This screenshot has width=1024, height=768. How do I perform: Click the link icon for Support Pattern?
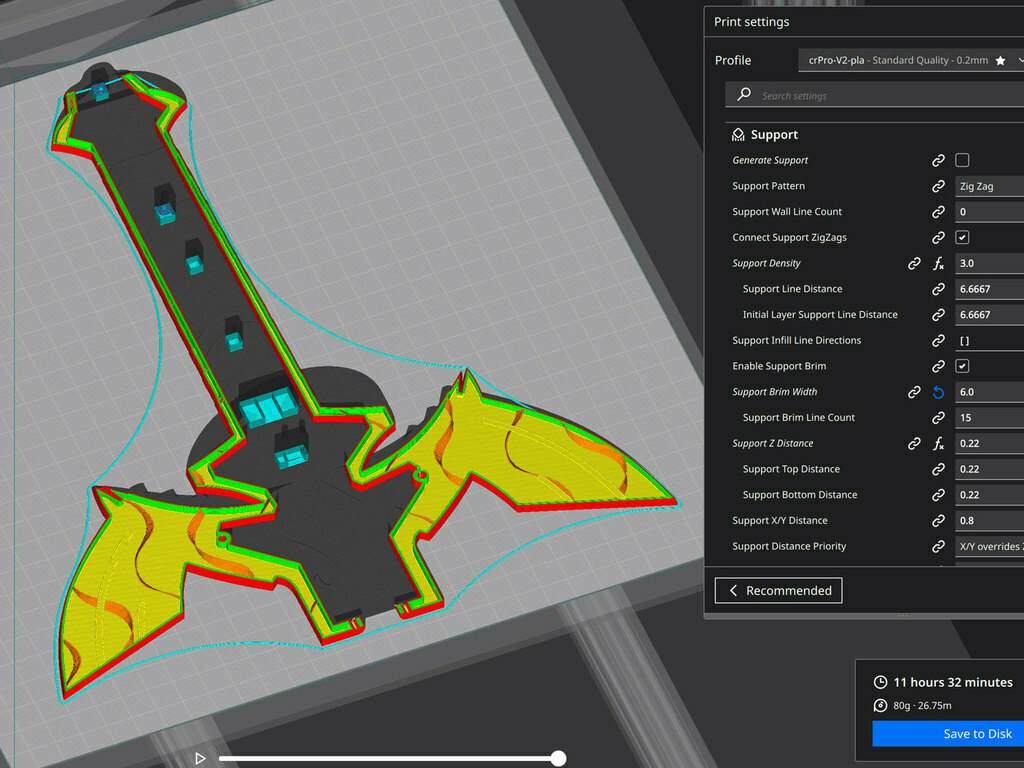[938, 186]
